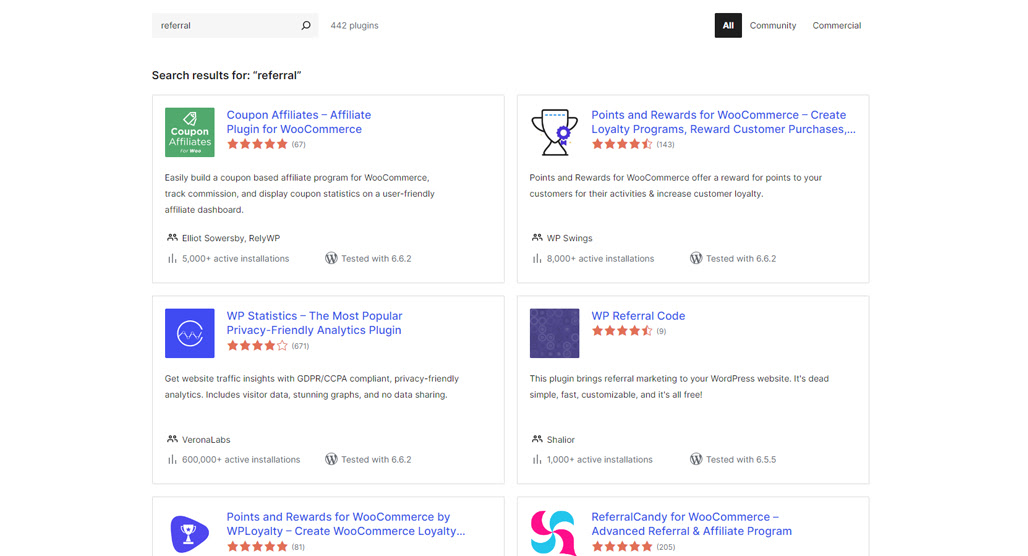Click the active installations bar icon for WP Statistics
Viewport: 1028px width, 556px height.
pos(172,460)
